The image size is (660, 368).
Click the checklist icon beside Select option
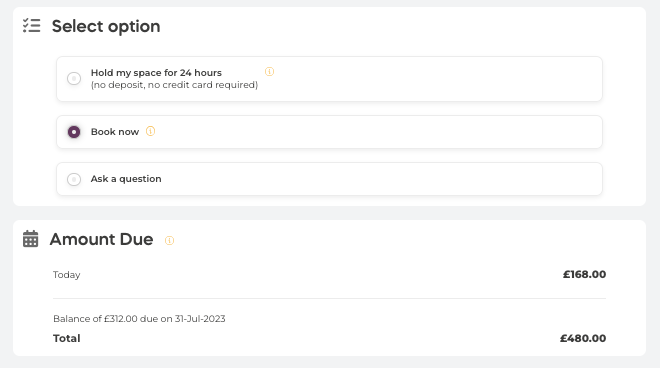click(32, 26)
